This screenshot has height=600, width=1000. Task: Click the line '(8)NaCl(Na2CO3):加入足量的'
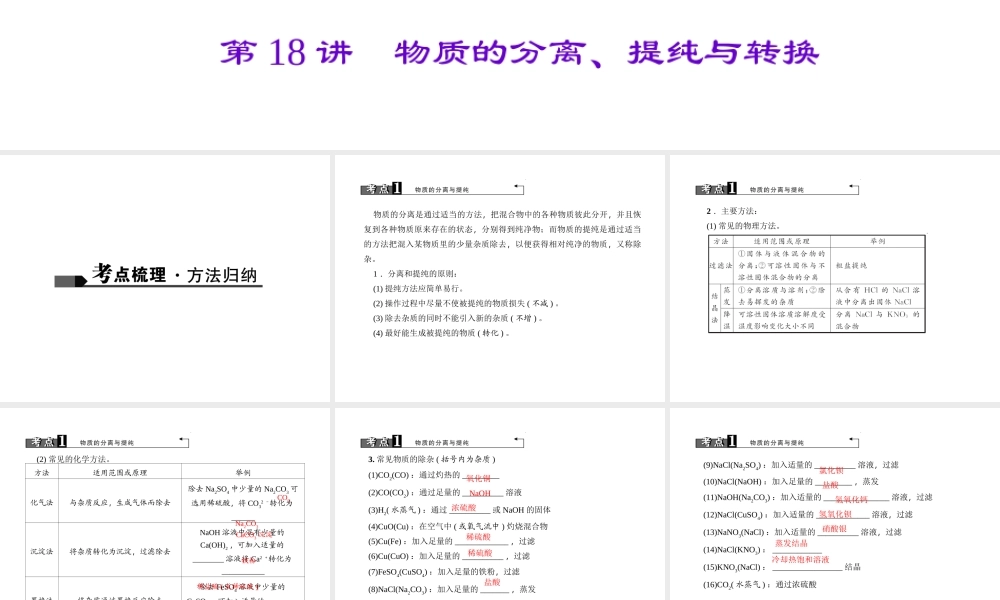tap(452, 588)
